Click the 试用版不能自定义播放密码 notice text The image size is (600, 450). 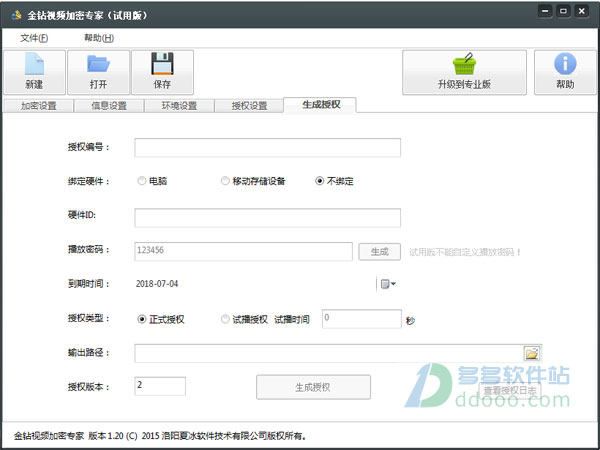point(465,252)
